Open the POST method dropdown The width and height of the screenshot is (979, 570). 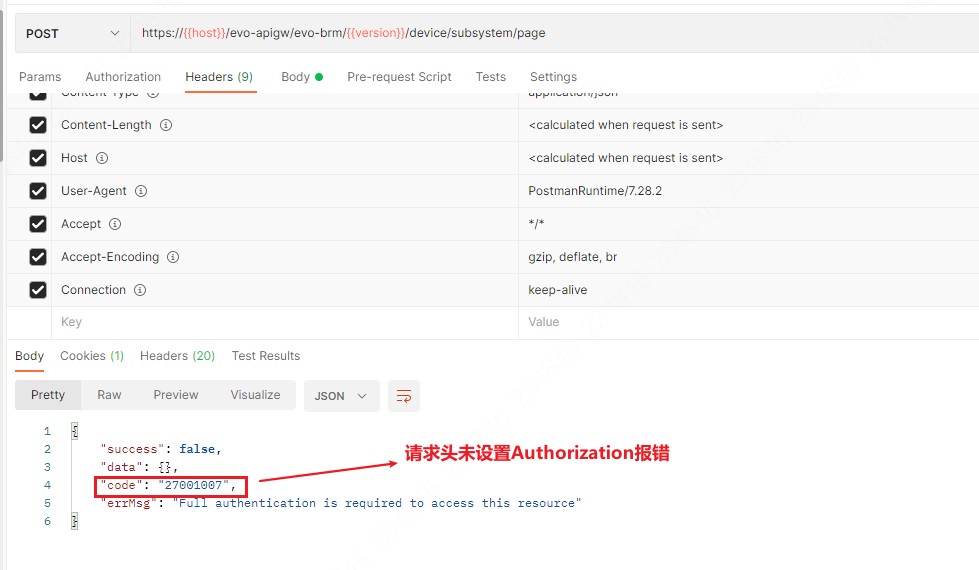tap(72, 33)
